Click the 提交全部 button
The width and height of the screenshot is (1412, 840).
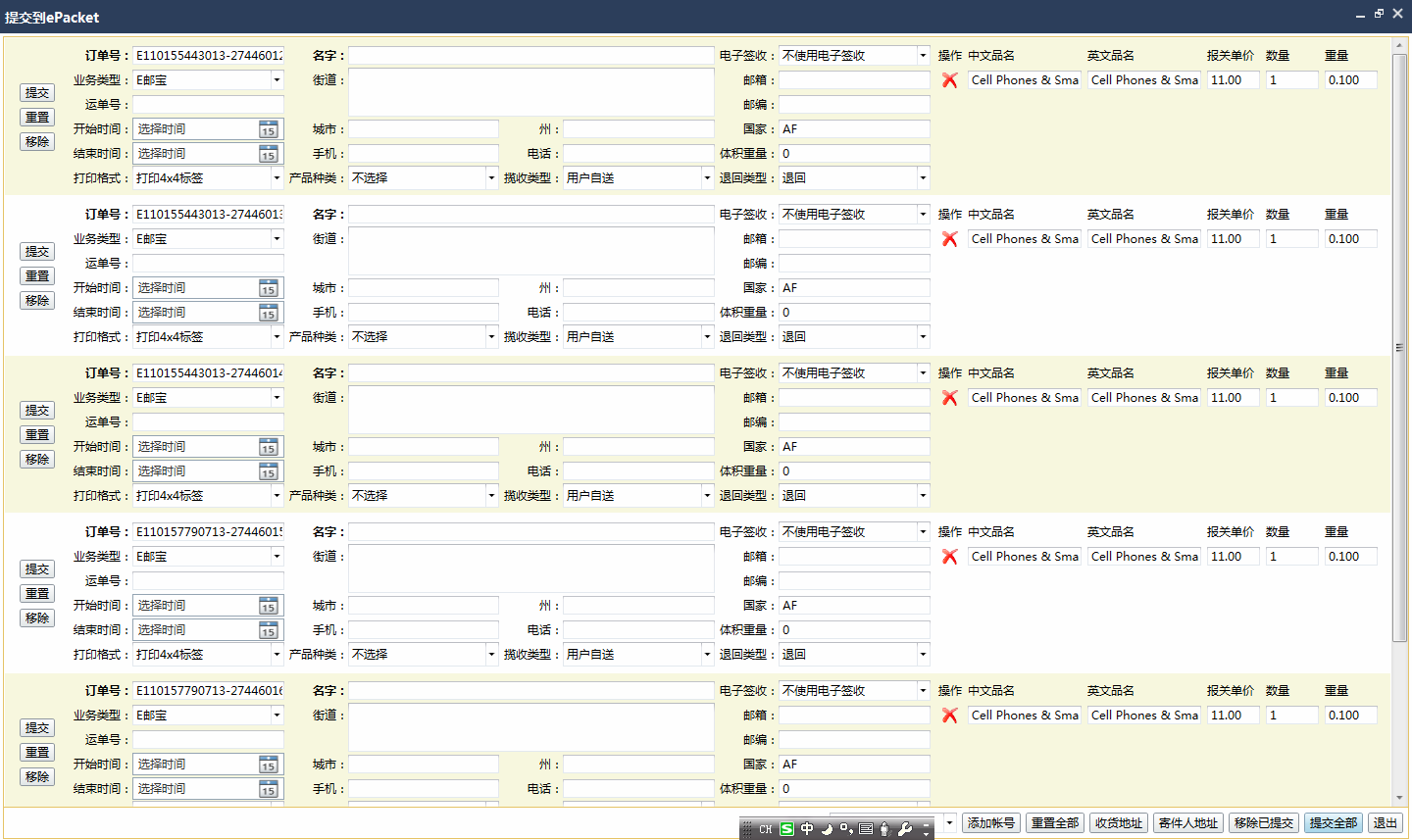[x=1334, y=823]
